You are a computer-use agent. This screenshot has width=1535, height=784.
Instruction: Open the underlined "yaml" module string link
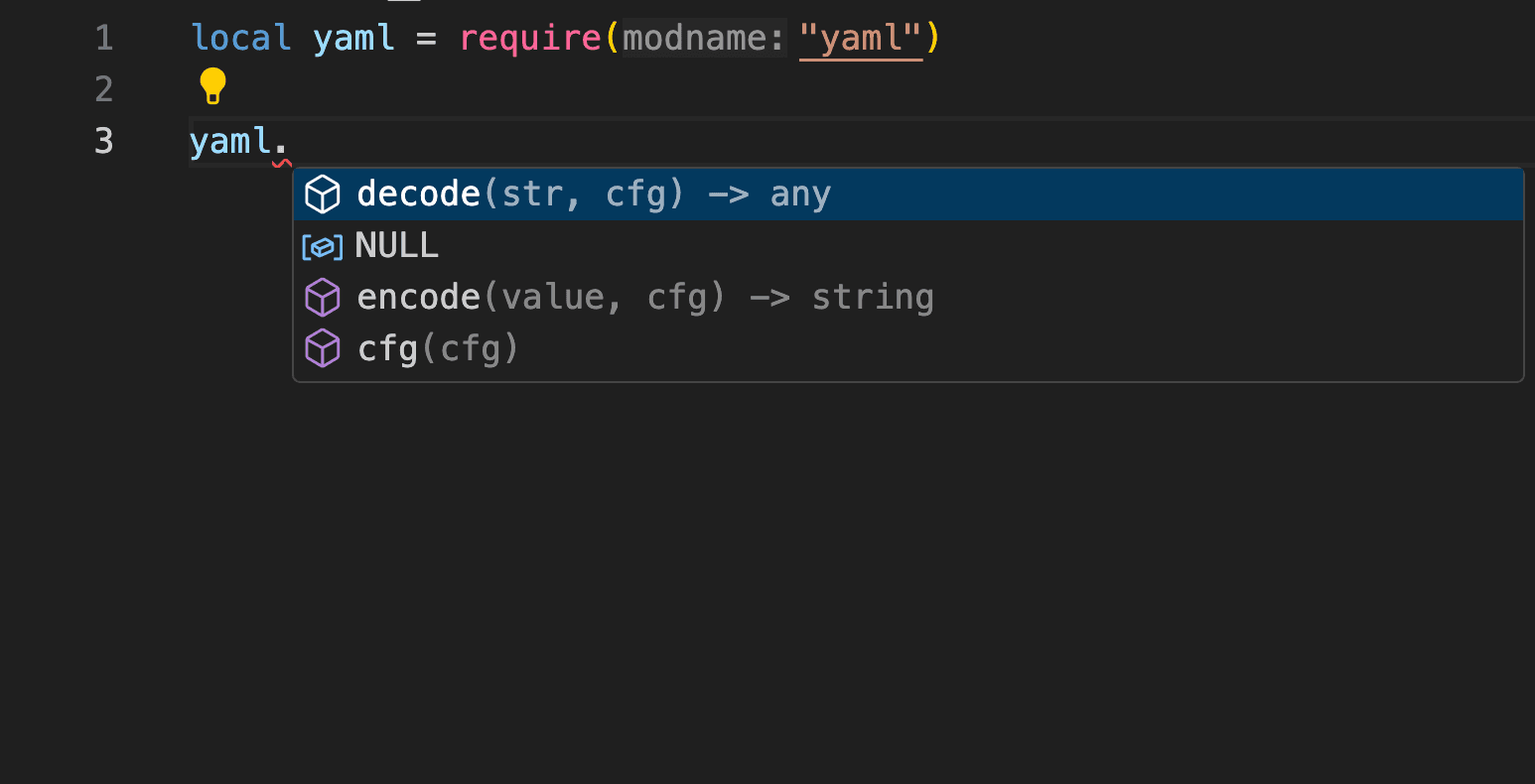[x=861, y=39]
